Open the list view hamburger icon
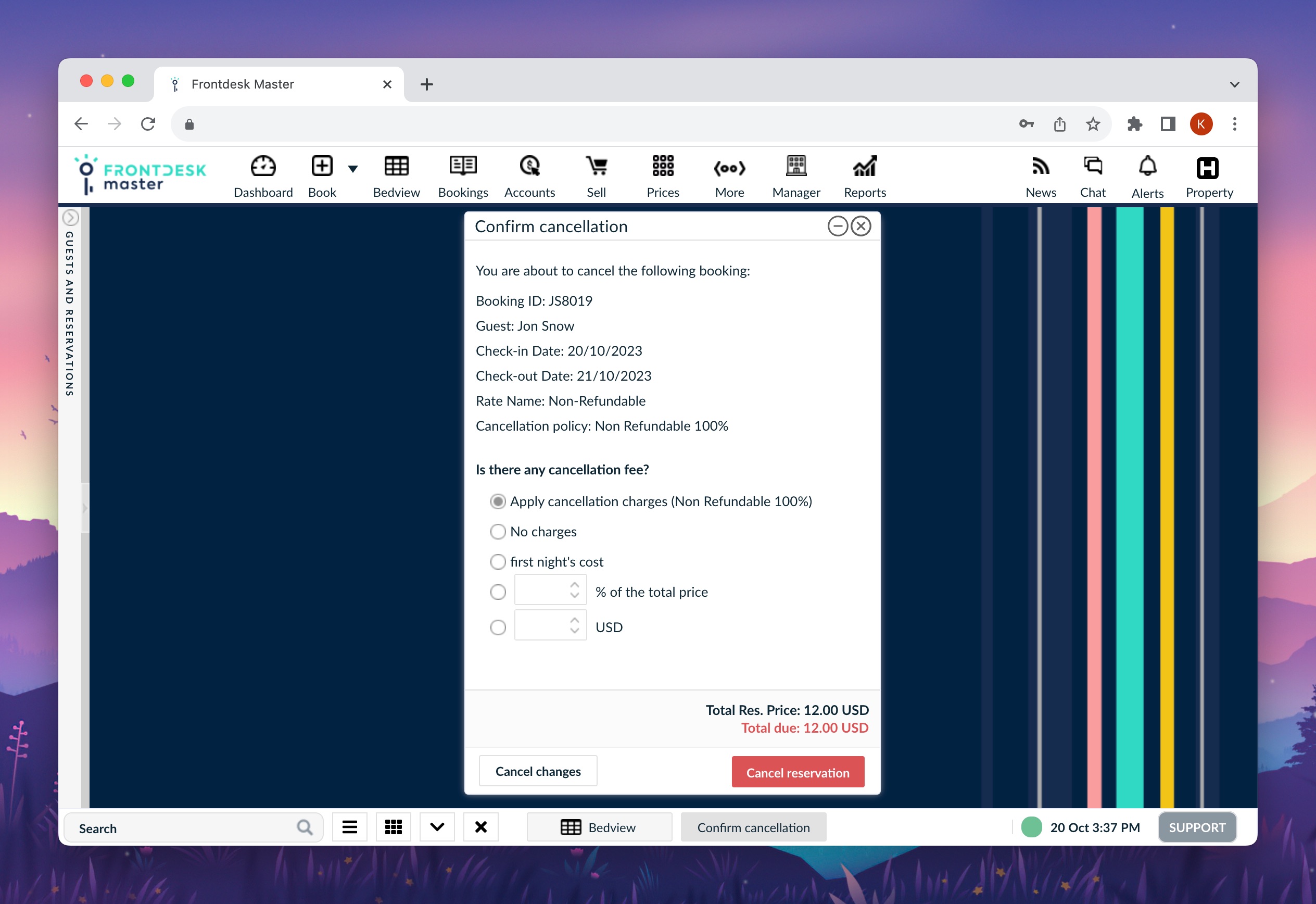 [349, 827]
